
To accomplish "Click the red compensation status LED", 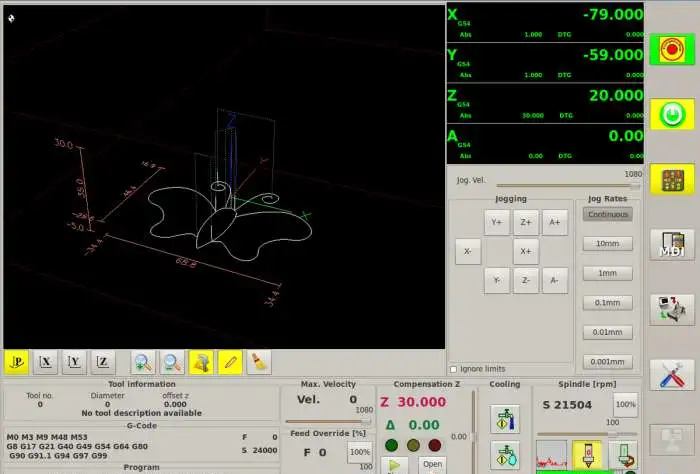I will (x=434, y=445).
